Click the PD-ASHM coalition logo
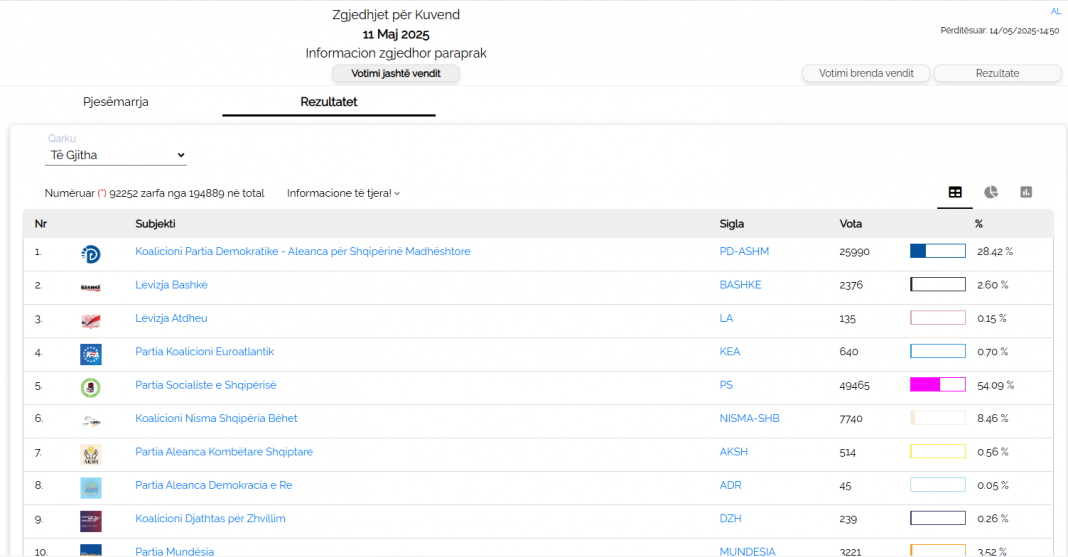The image size is (1068, 557). (x=91, y=254)
